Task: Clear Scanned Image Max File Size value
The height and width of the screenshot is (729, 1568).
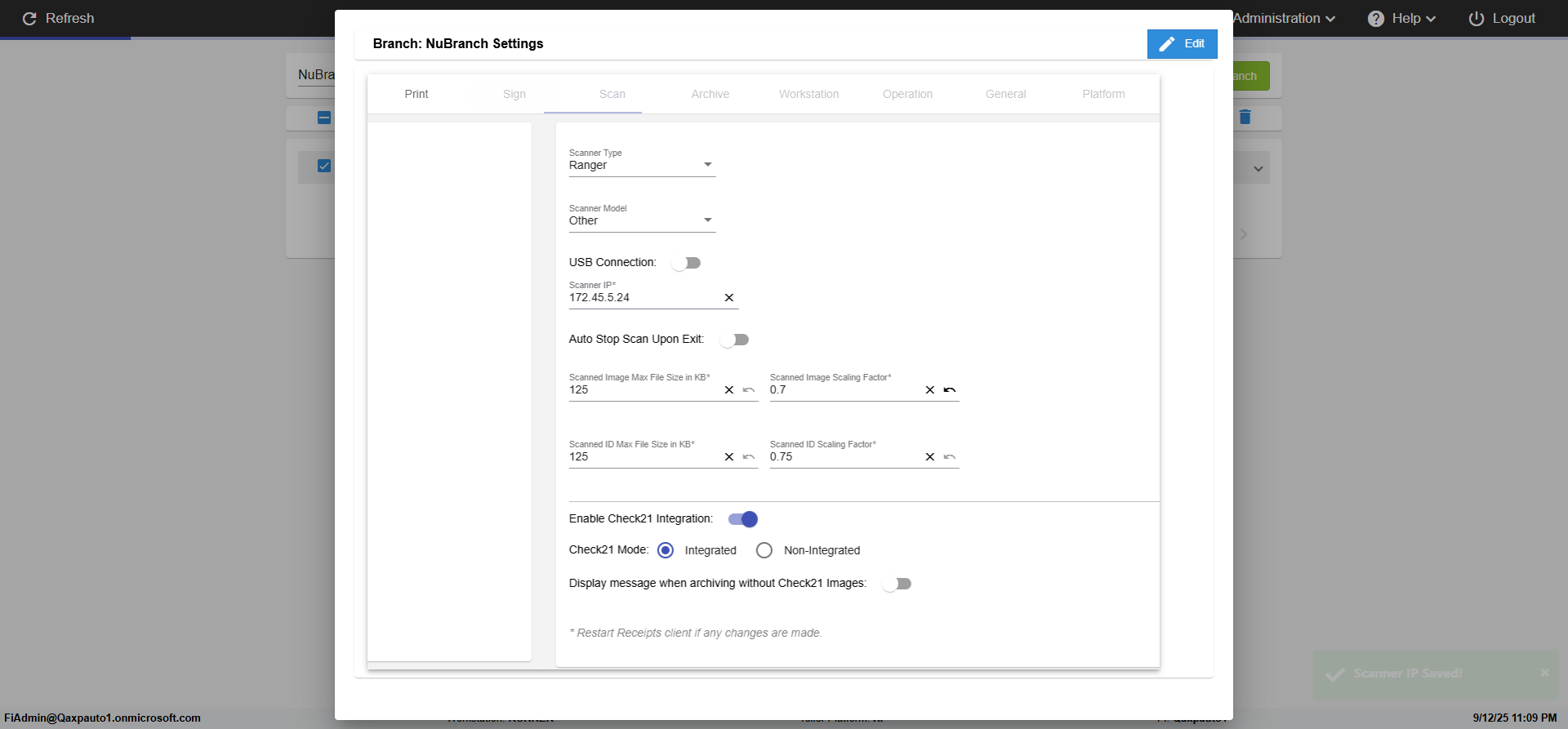Action: [729, 390]
